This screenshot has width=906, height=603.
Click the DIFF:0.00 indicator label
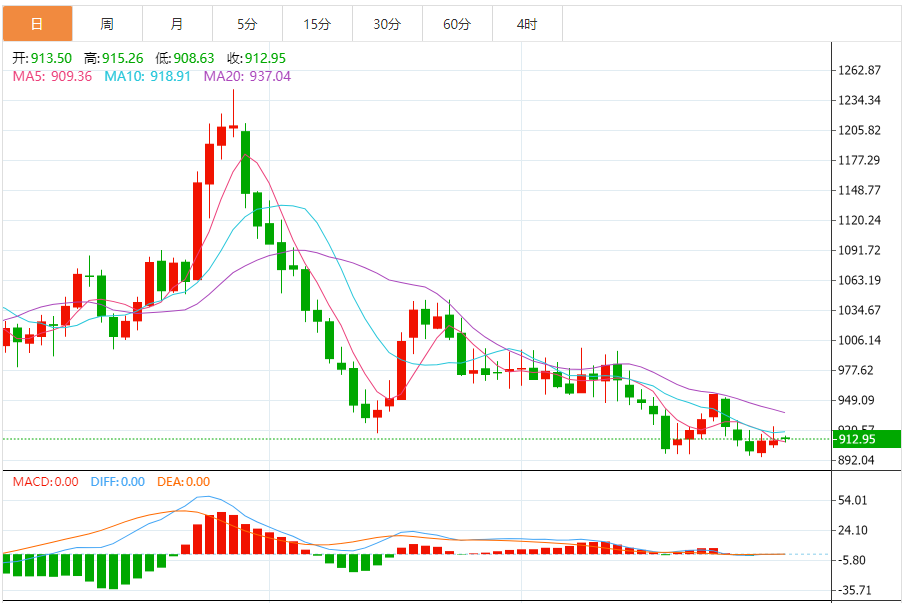pos(118,482)
